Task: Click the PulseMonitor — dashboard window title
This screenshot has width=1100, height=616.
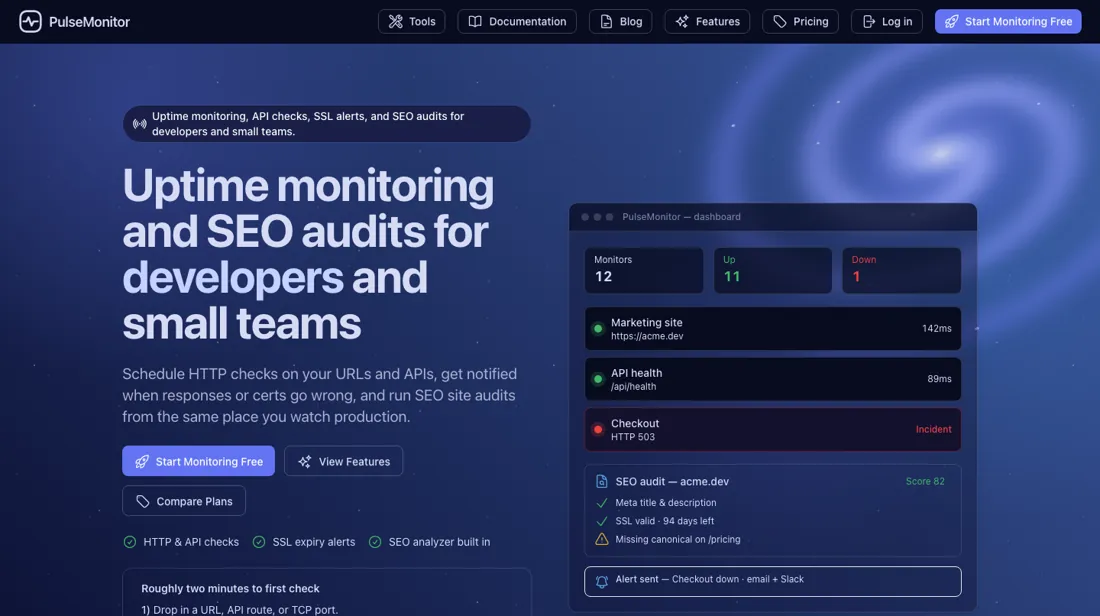Action: coord(681,217)
